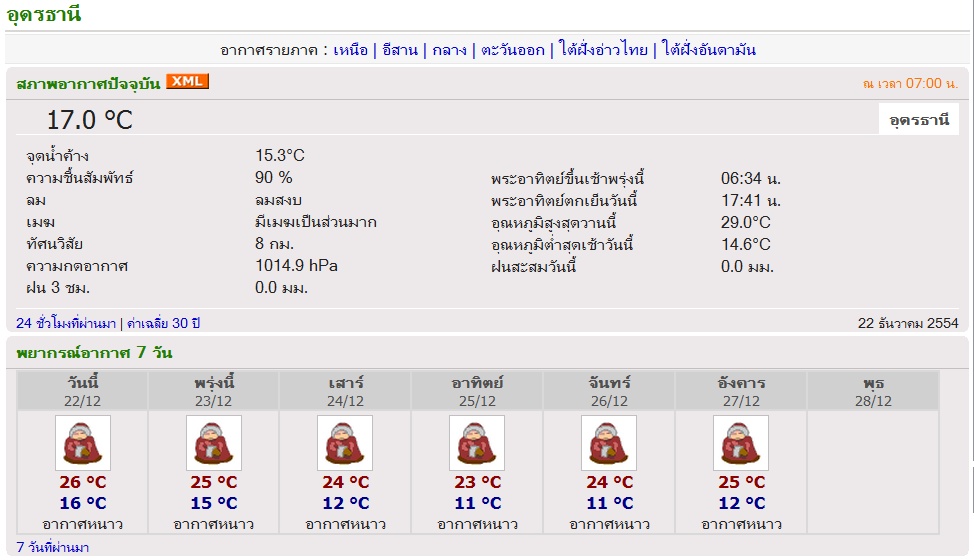Click the จันทร์ 26/12 column header
The image size is (974, 560).
[x=609, y=391]
